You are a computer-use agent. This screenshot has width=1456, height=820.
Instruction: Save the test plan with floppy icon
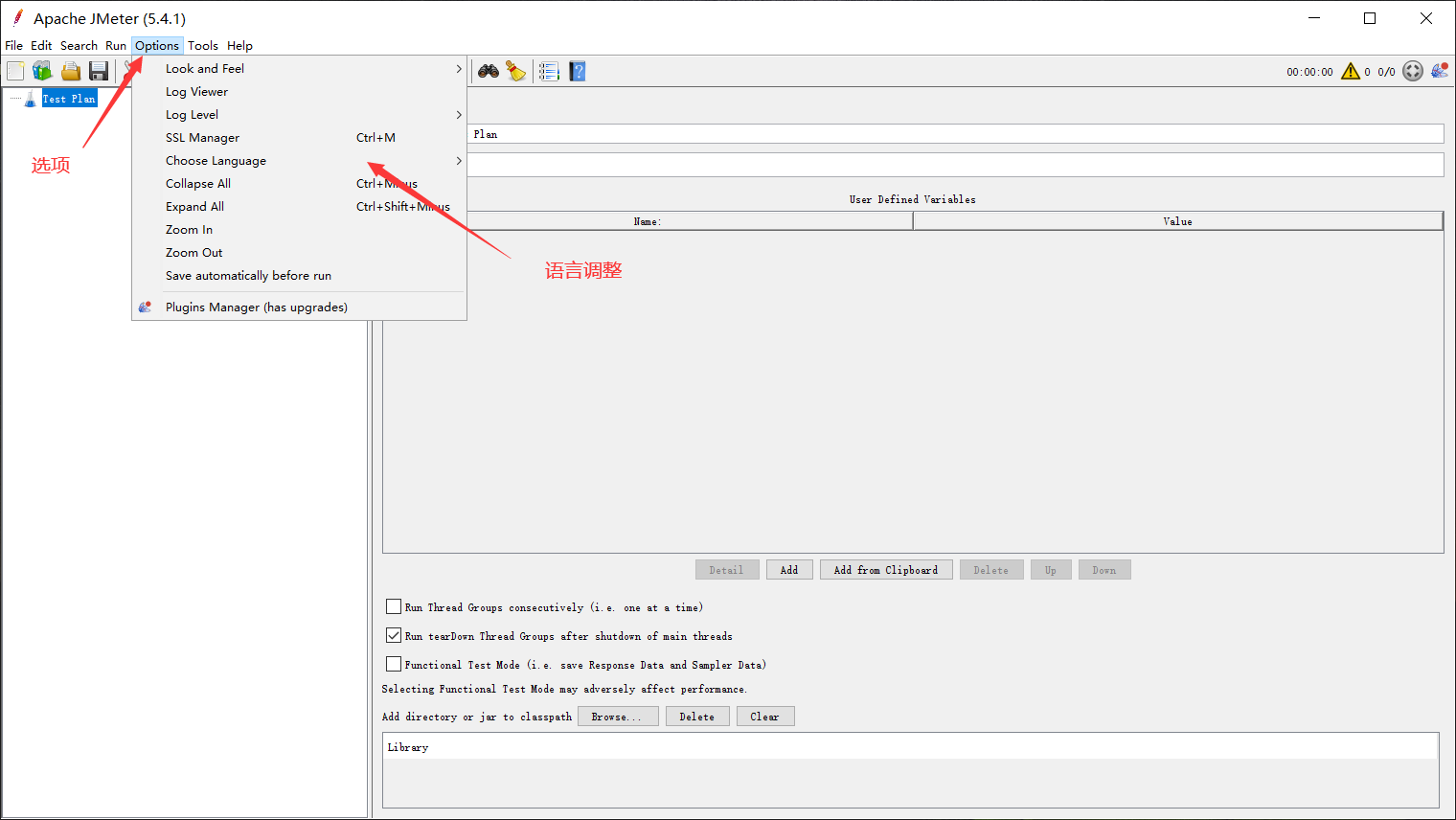98,71
